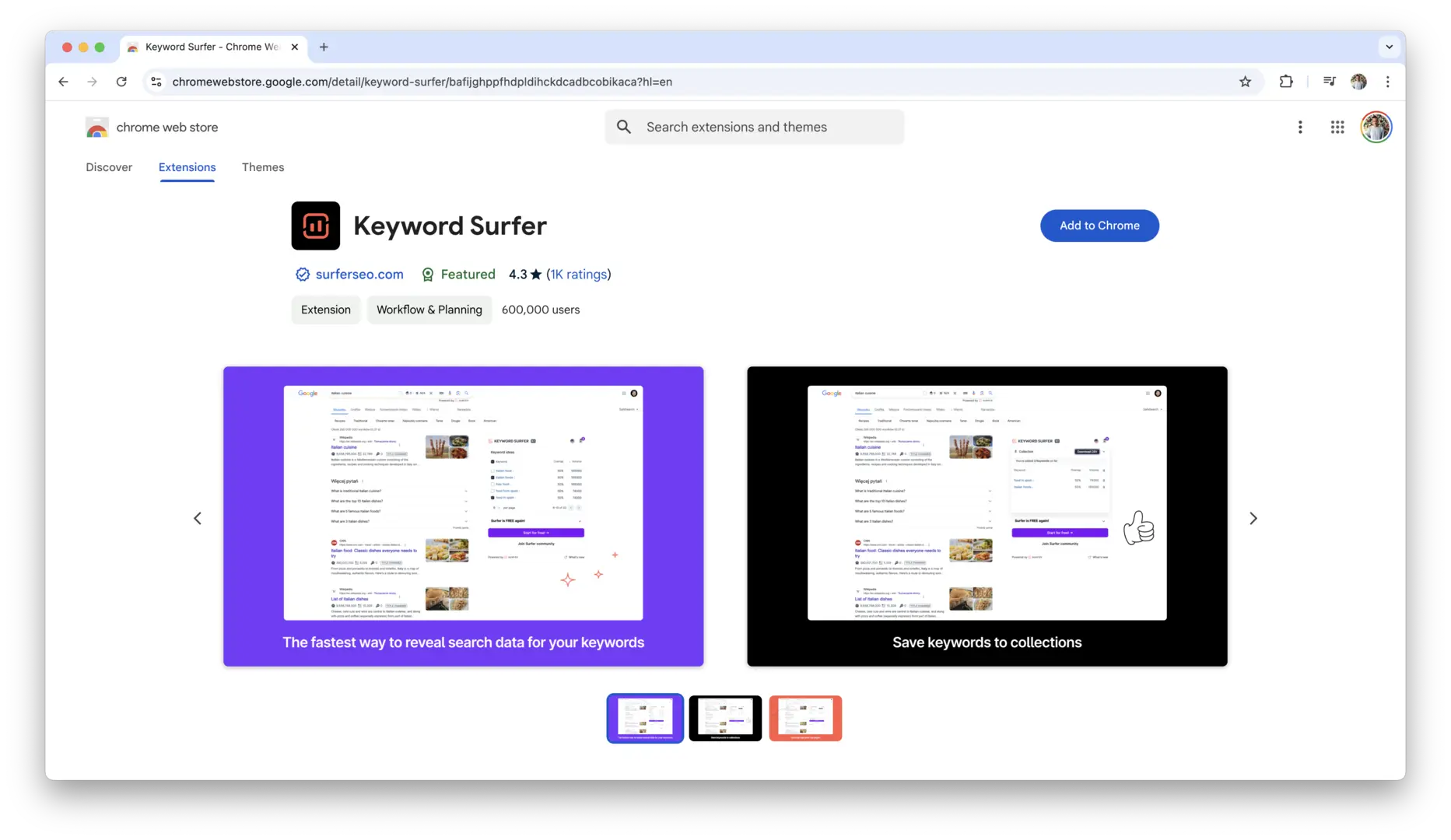Select the Extensions tab

[x=187, y=167]
